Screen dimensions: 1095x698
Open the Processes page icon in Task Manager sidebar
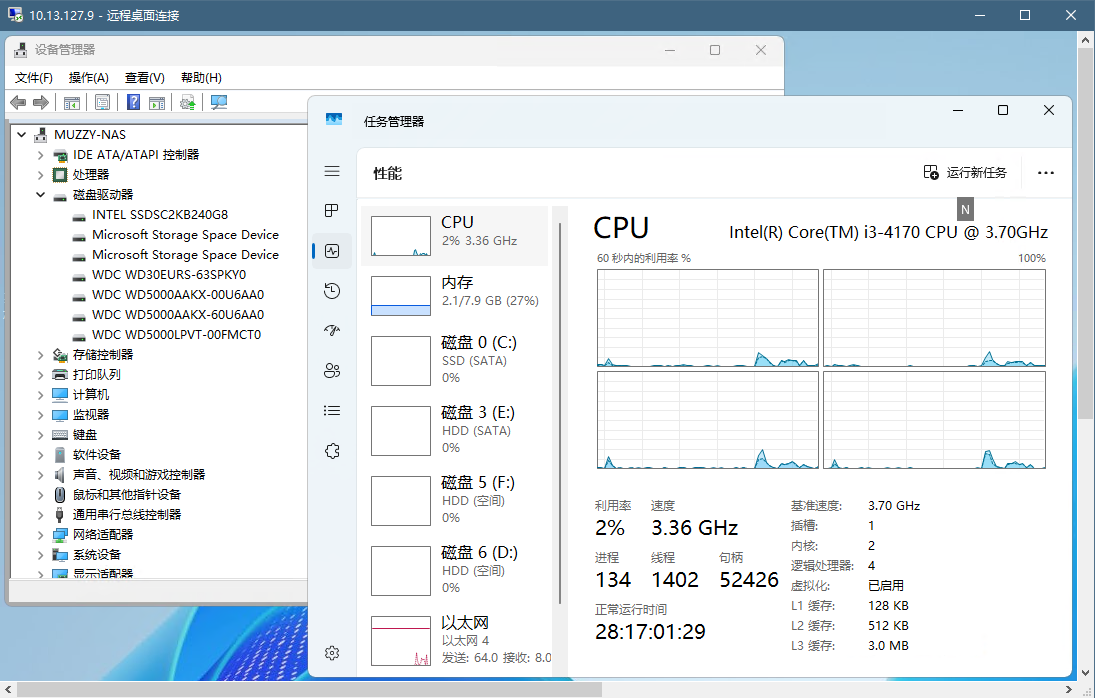point(332,211)
